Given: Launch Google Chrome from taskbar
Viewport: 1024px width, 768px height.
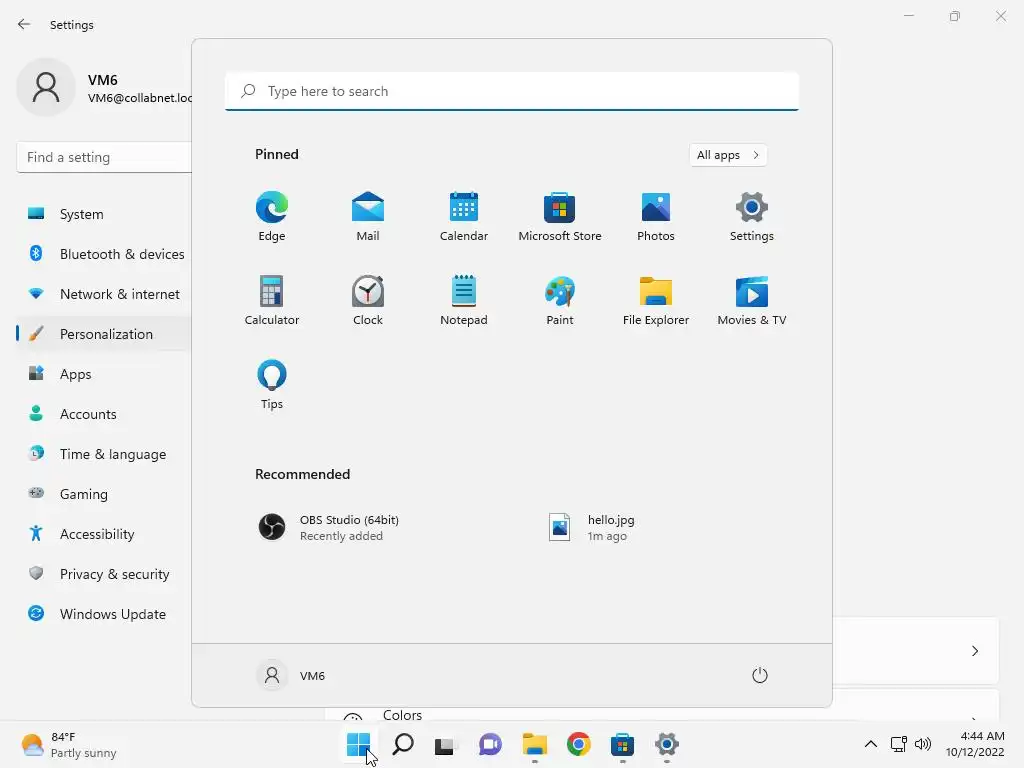Looking at the screenshot, I should click(579, 744).
